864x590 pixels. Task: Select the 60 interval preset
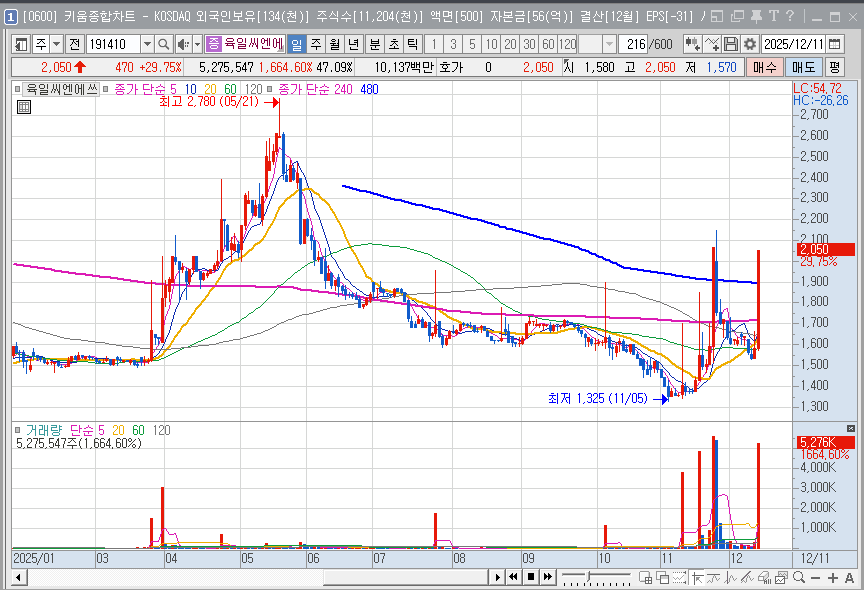(x=548, y=44)
